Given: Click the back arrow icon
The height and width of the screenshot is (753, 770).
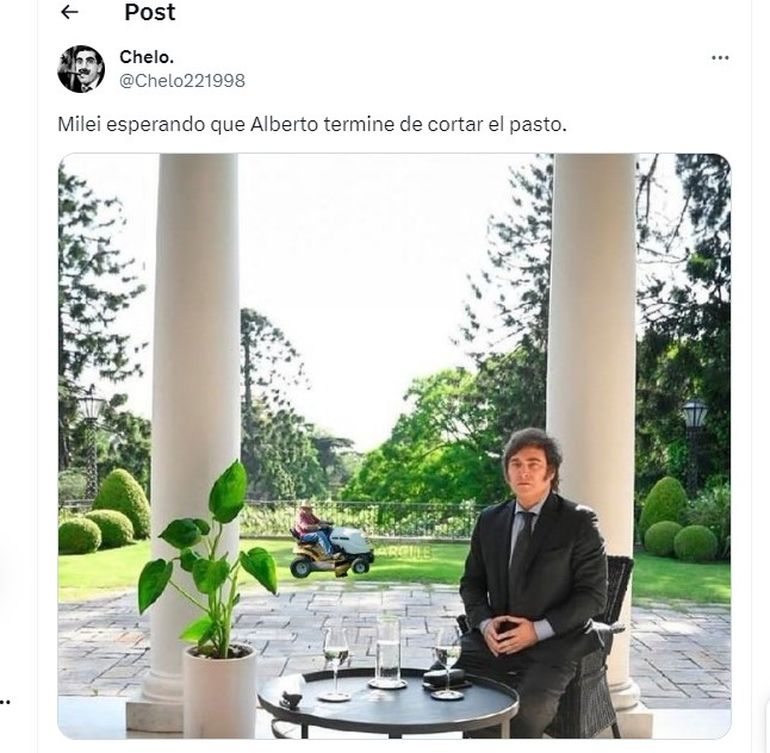Looking at the screenshot, I should (x=69, y=12).
